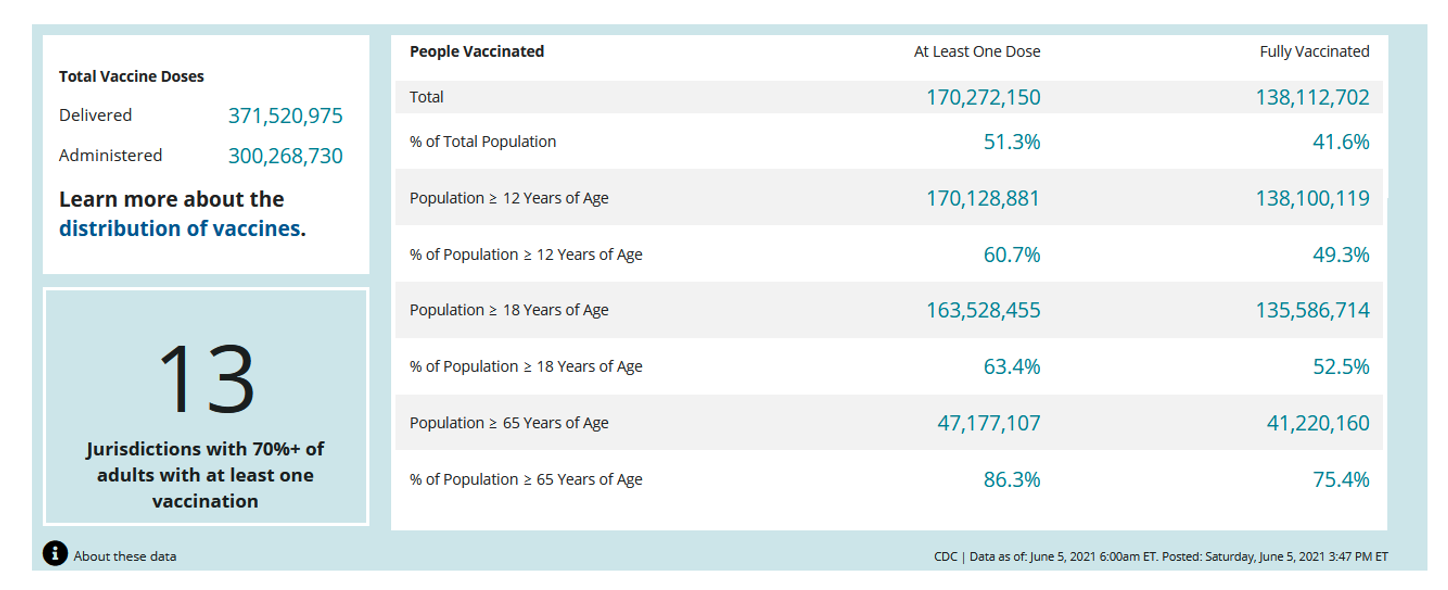The image size is (1448, 590).
Task: Click the large number 13 jurisdictions figure
Action: coord(206,379)
